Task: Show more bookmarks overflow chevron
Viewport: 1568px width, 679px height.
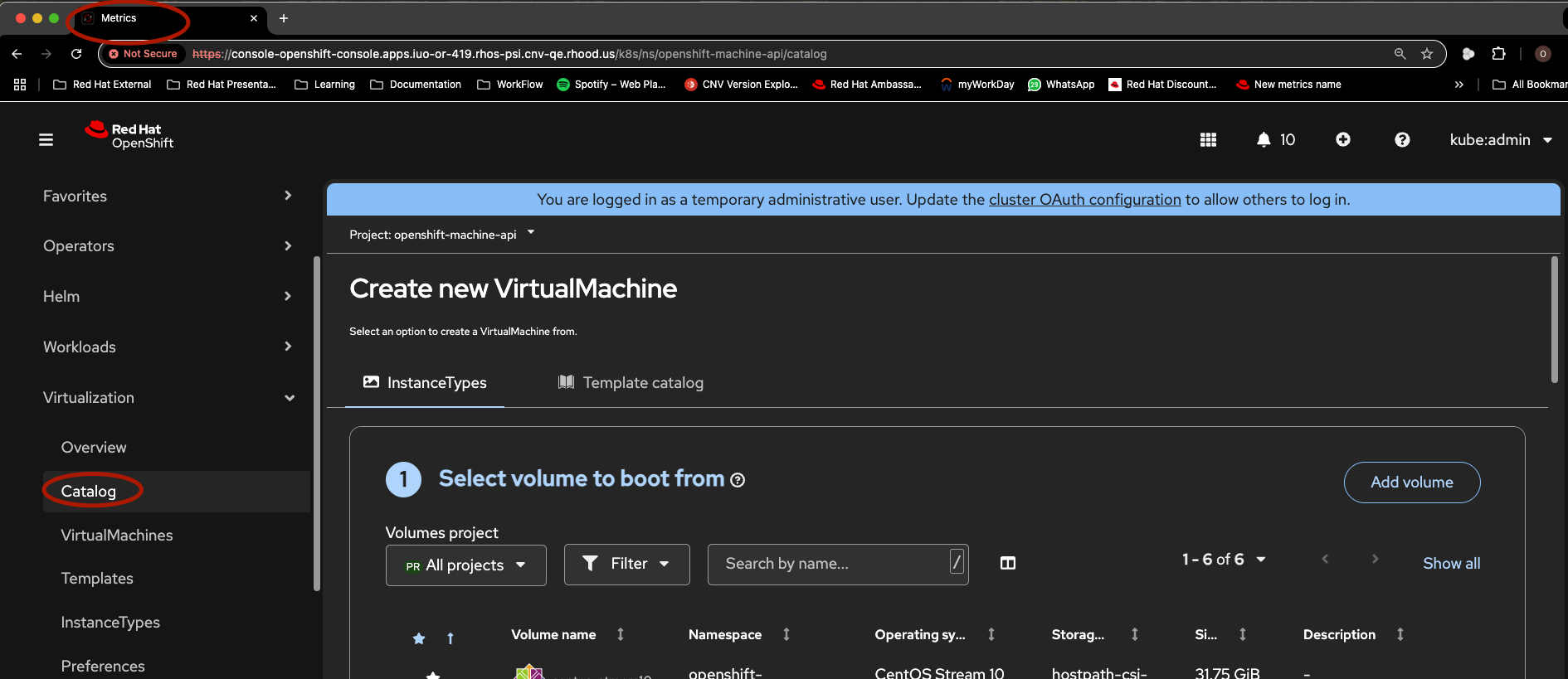Action: (x=1459, y=85)
